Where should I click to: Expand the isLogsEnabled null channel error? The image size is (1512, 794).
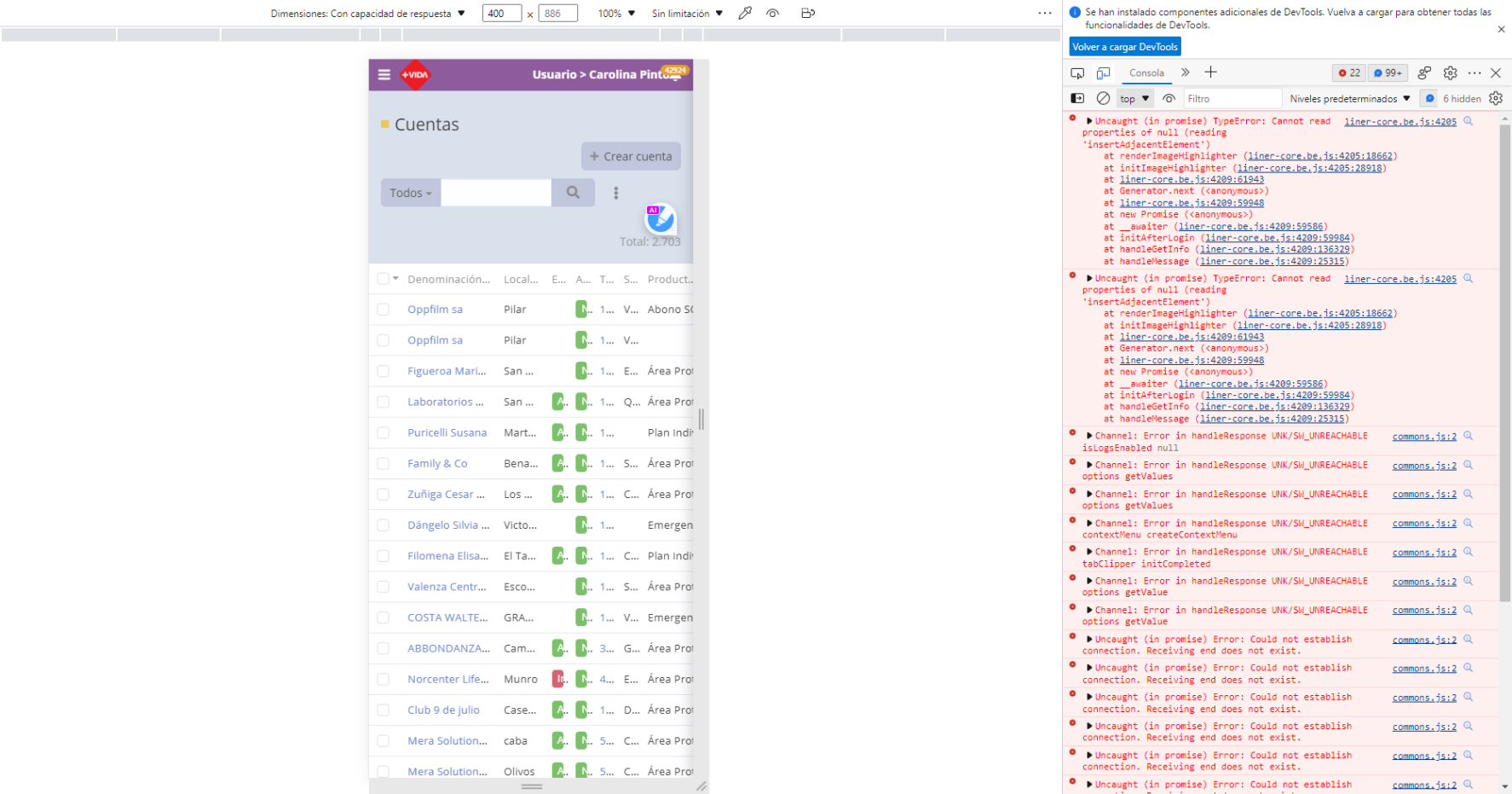[1089, 436]
